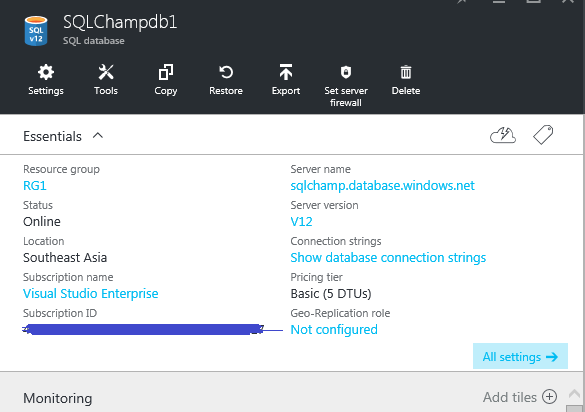The height and width of the screenshot is (412, 585).
Task: Delete the SQL database
Action: coord(406,80)
